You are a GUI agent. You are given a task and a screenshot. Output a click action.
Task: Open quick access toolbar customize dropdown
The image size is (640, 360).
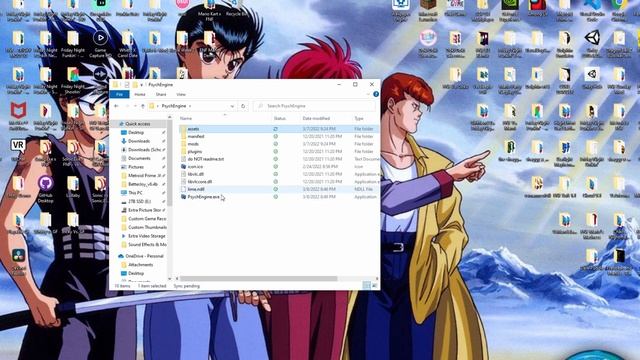click(142, 84)
